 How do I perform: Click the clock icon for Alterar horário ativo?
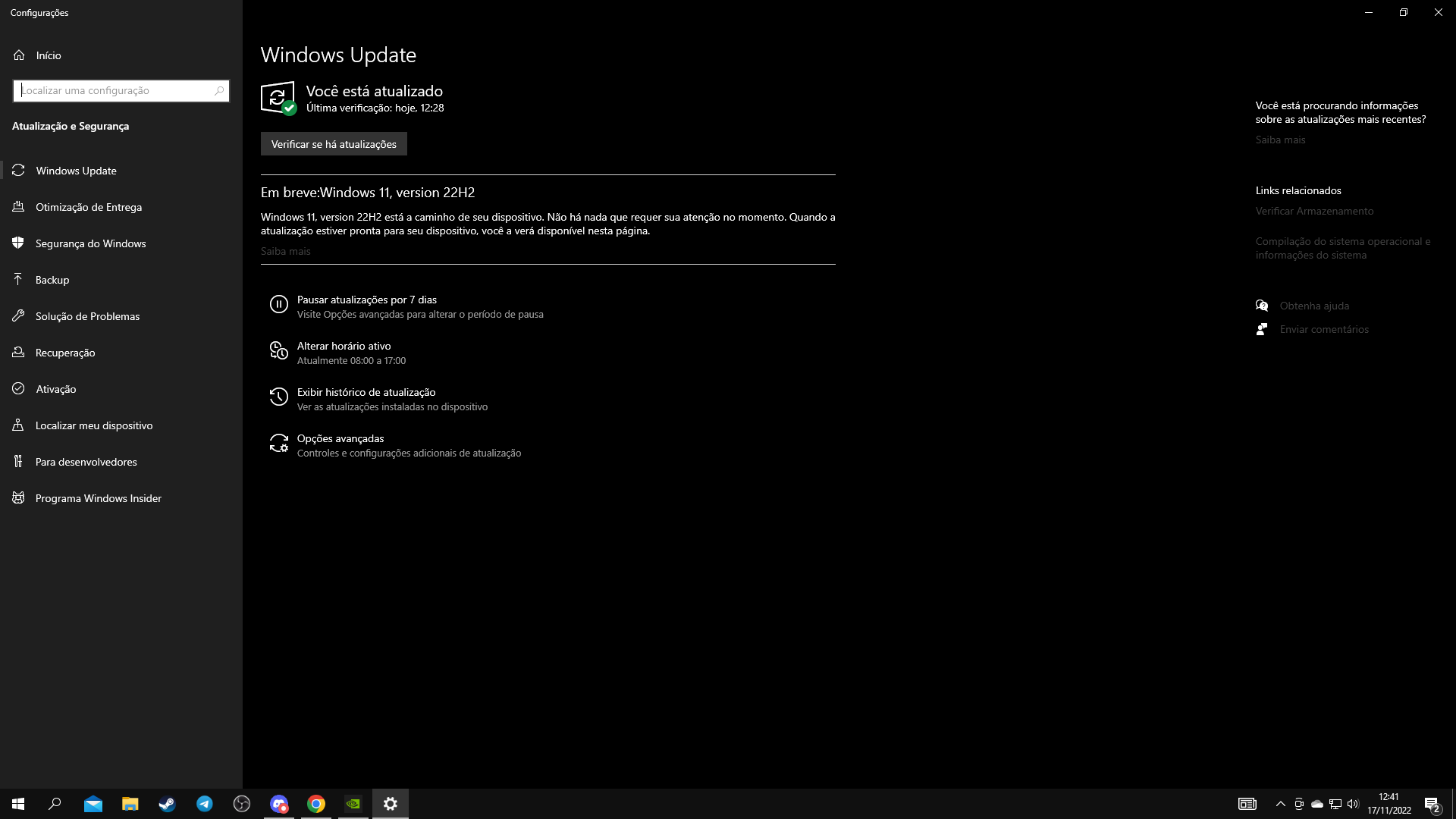(279, 351)
